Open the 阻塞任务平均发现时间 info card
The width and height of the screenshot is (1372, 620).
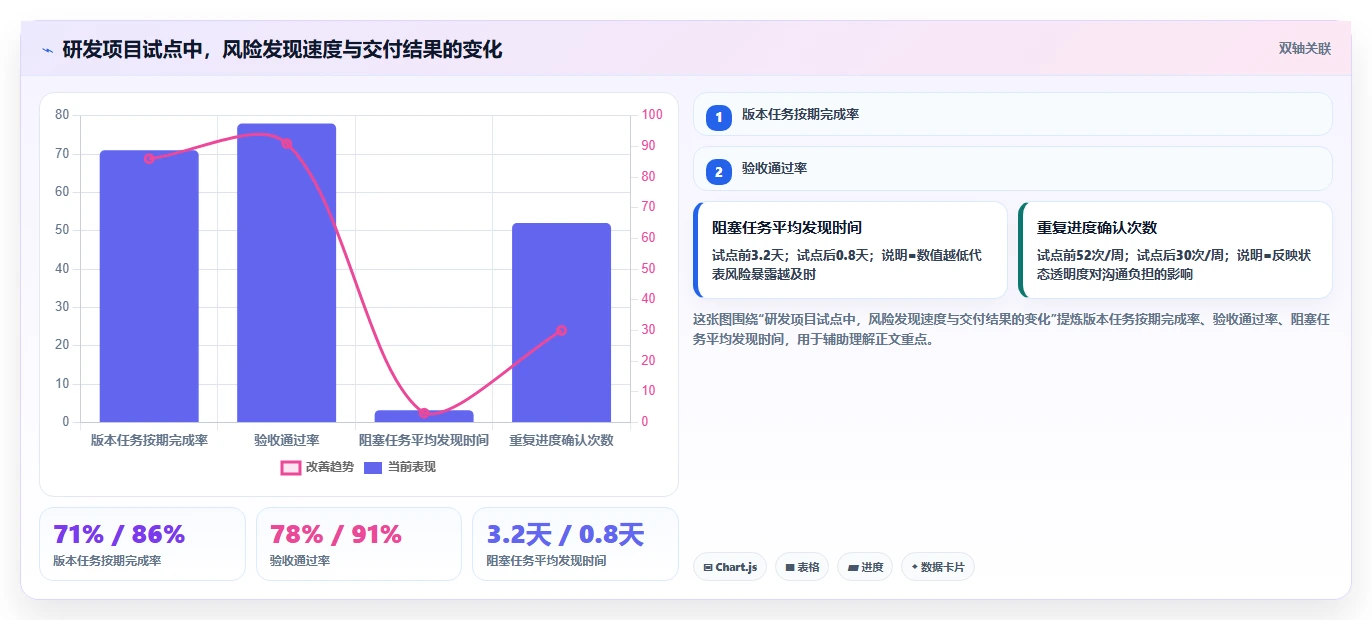[x=850, y=250]
